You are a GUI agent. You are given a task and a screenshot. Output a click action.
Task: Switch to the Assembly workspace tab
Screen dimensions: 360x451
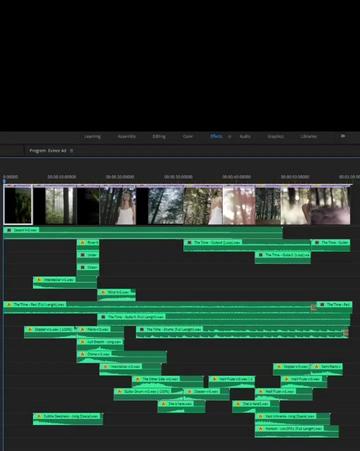click(127, 136)
